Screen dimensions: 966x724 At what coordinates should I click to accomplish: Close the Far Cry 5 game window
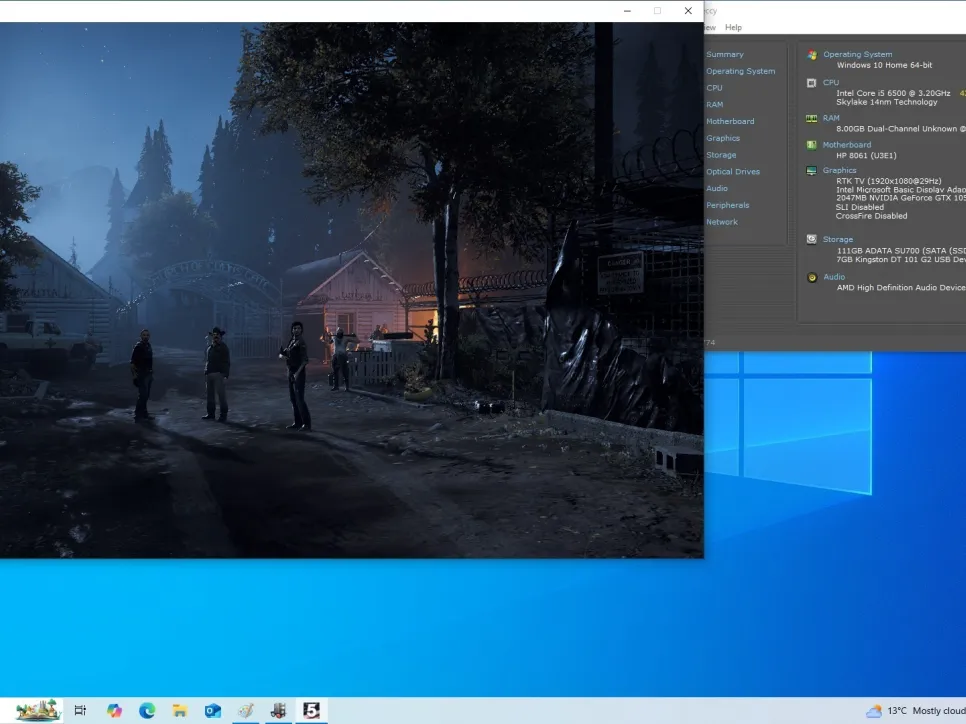[x=688, y=10]
